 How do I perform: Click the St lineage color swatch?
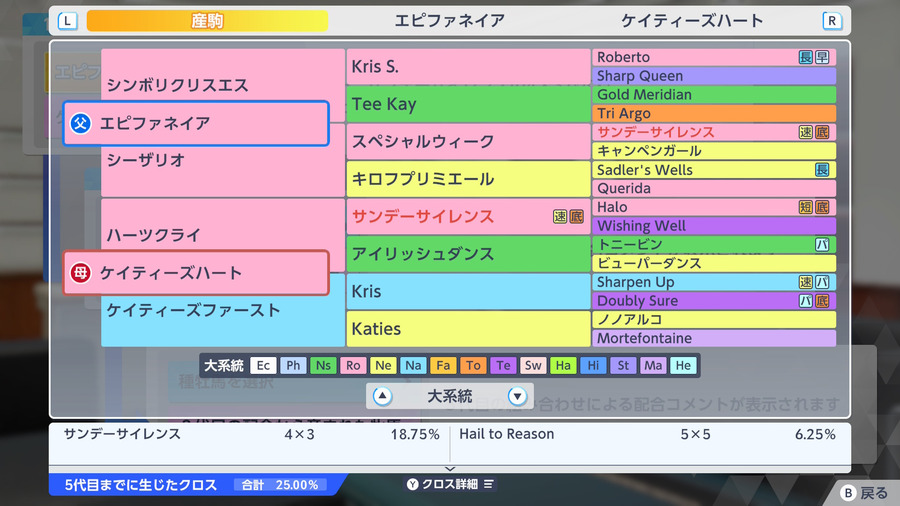[x=623, y=365]
